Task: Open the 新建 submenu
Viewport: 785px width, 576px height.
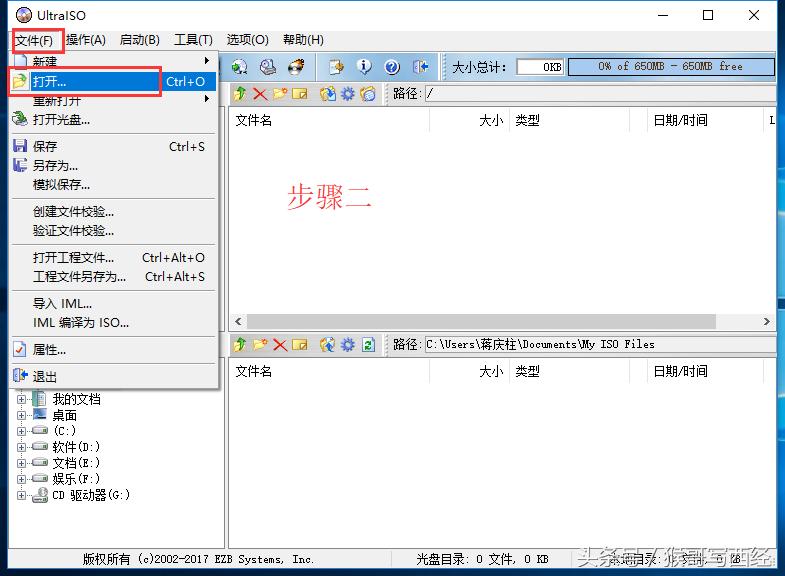Action: pos(114,61)
